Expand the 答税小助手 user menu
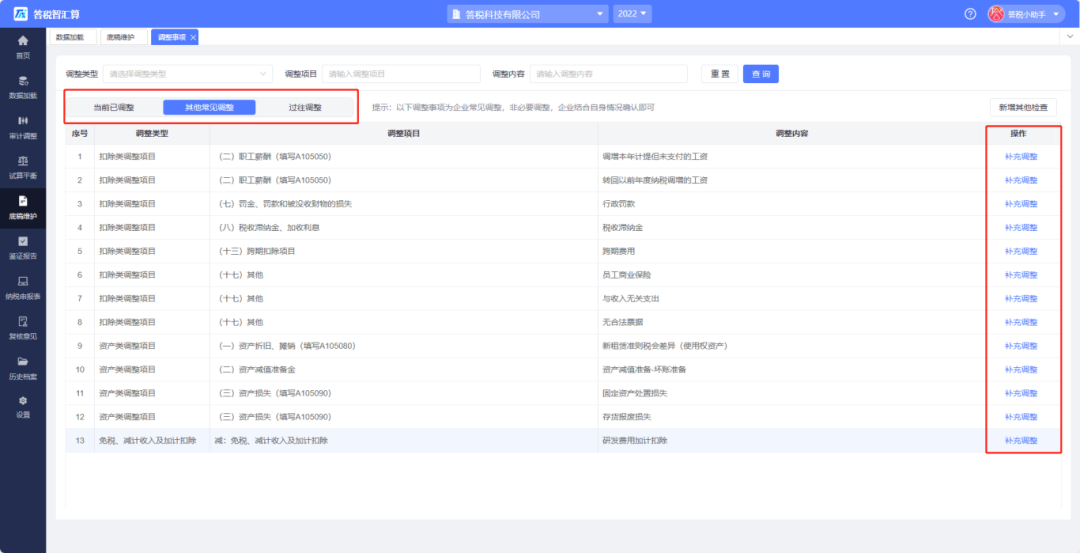Screen dimensions: 1080x553 click(x=1056, y=14)
